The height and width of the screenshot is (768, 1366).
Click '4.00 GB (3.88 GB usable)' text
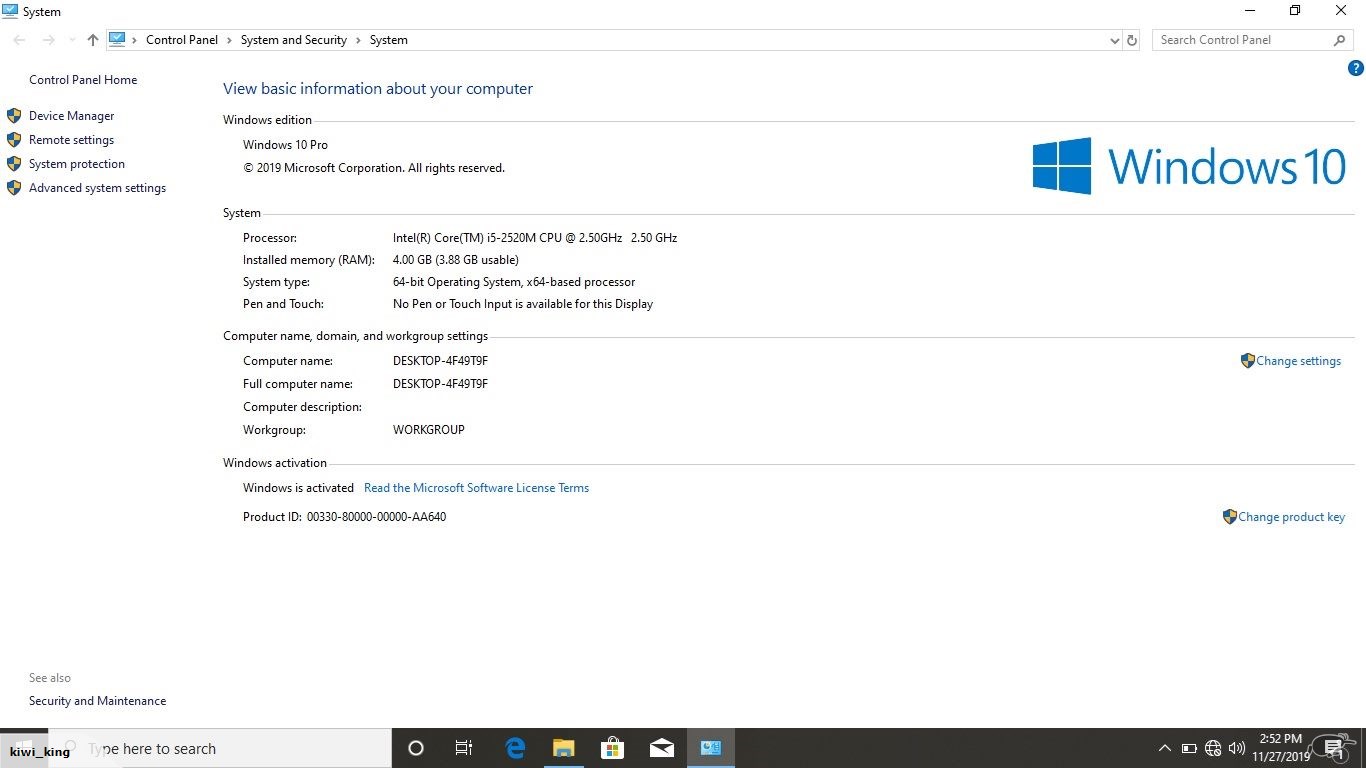pos(456,260)
